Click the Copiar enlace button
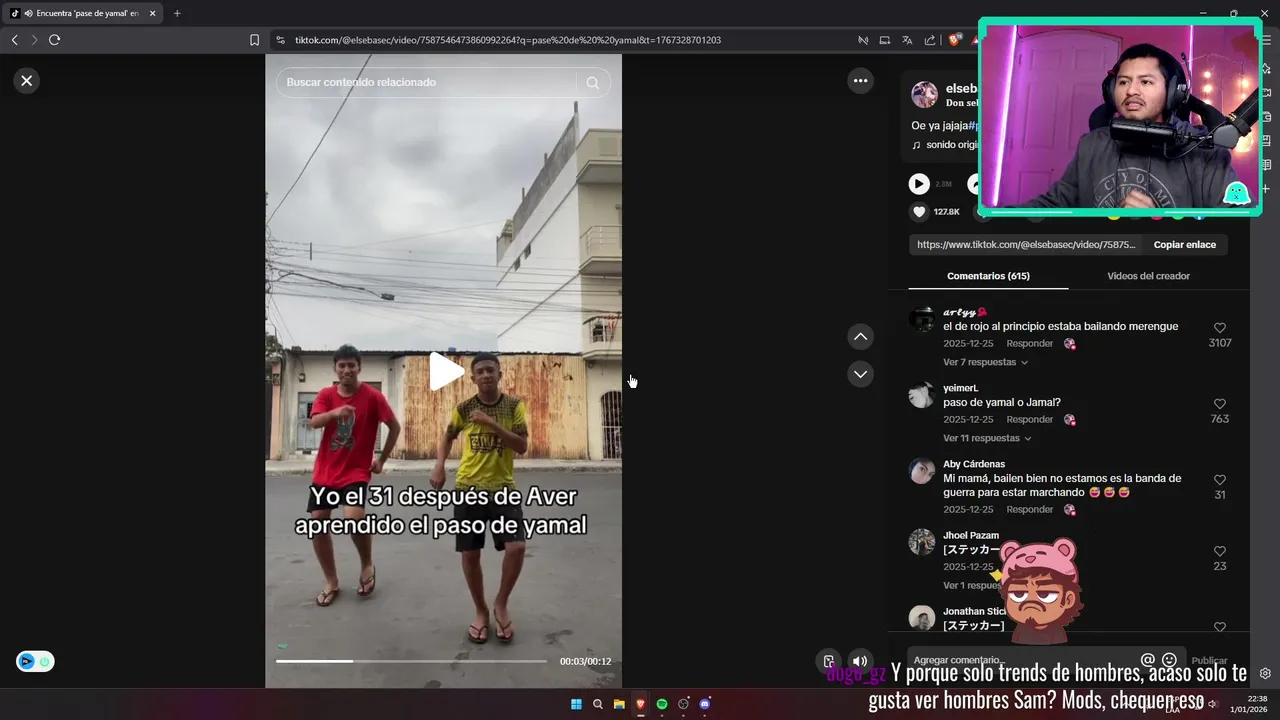1280x720 pixels. tap(1185, 245)
